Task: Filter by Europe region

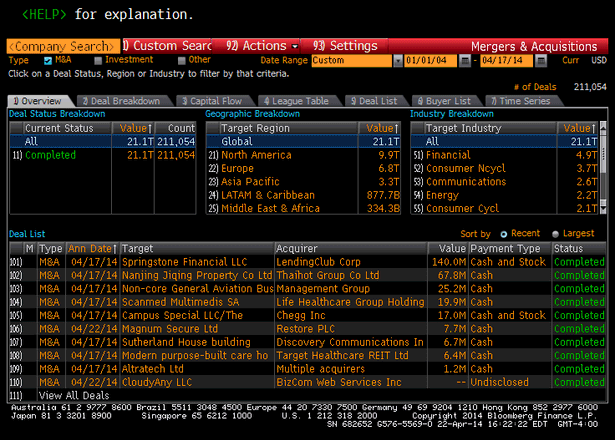Action: [237, 168]
